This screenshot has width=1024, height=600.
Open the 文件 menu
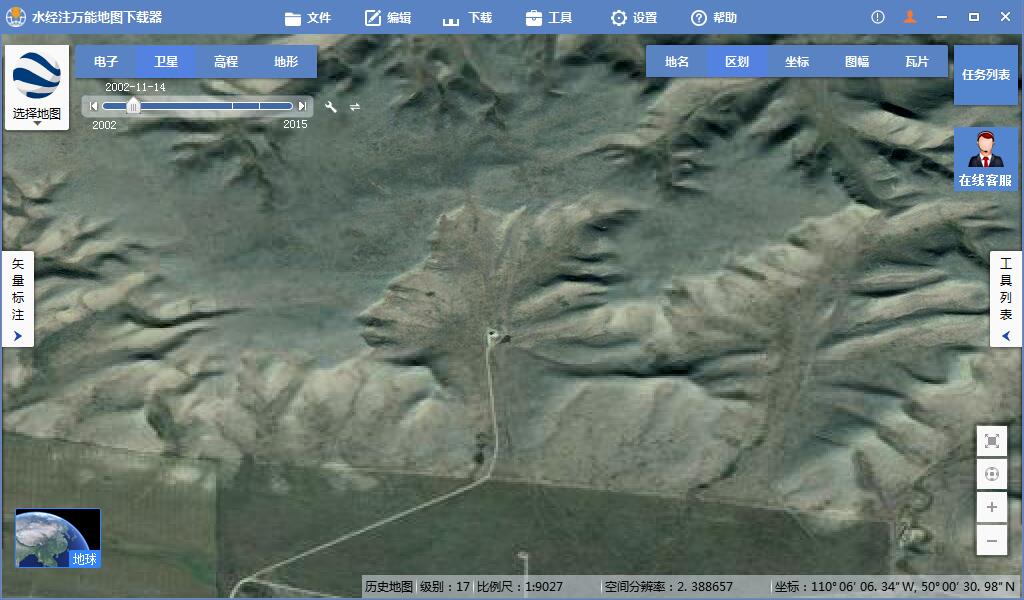[308, 18]
